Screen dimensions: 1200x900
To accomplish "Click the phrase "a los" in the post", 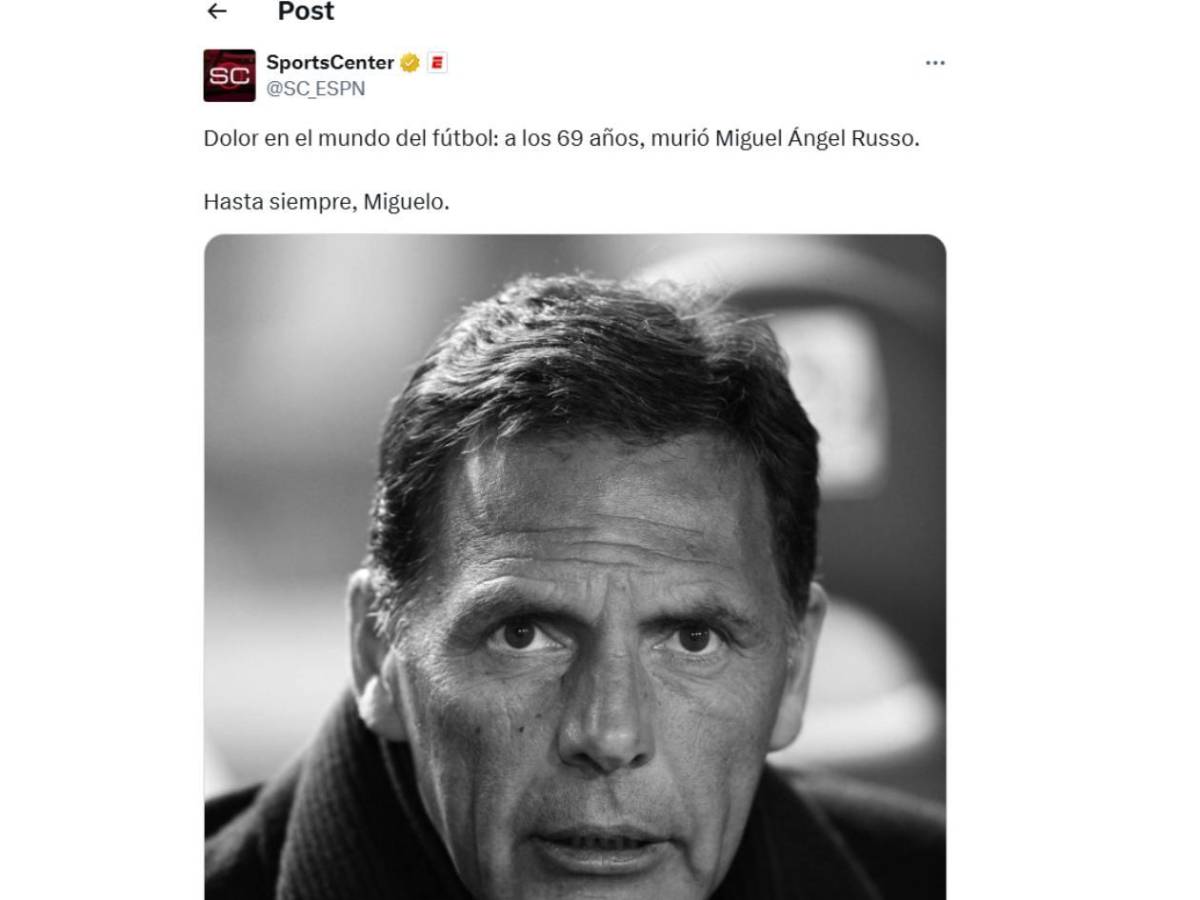I will click(x=530, y=139).
